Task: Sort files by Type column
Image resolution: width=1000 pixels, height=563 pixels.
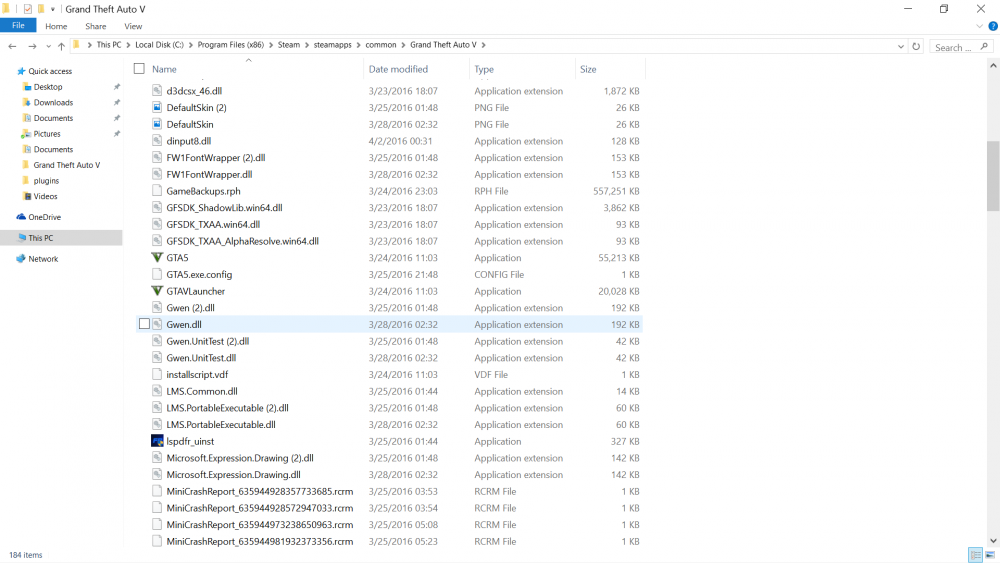Action: [x=484, y=69]
